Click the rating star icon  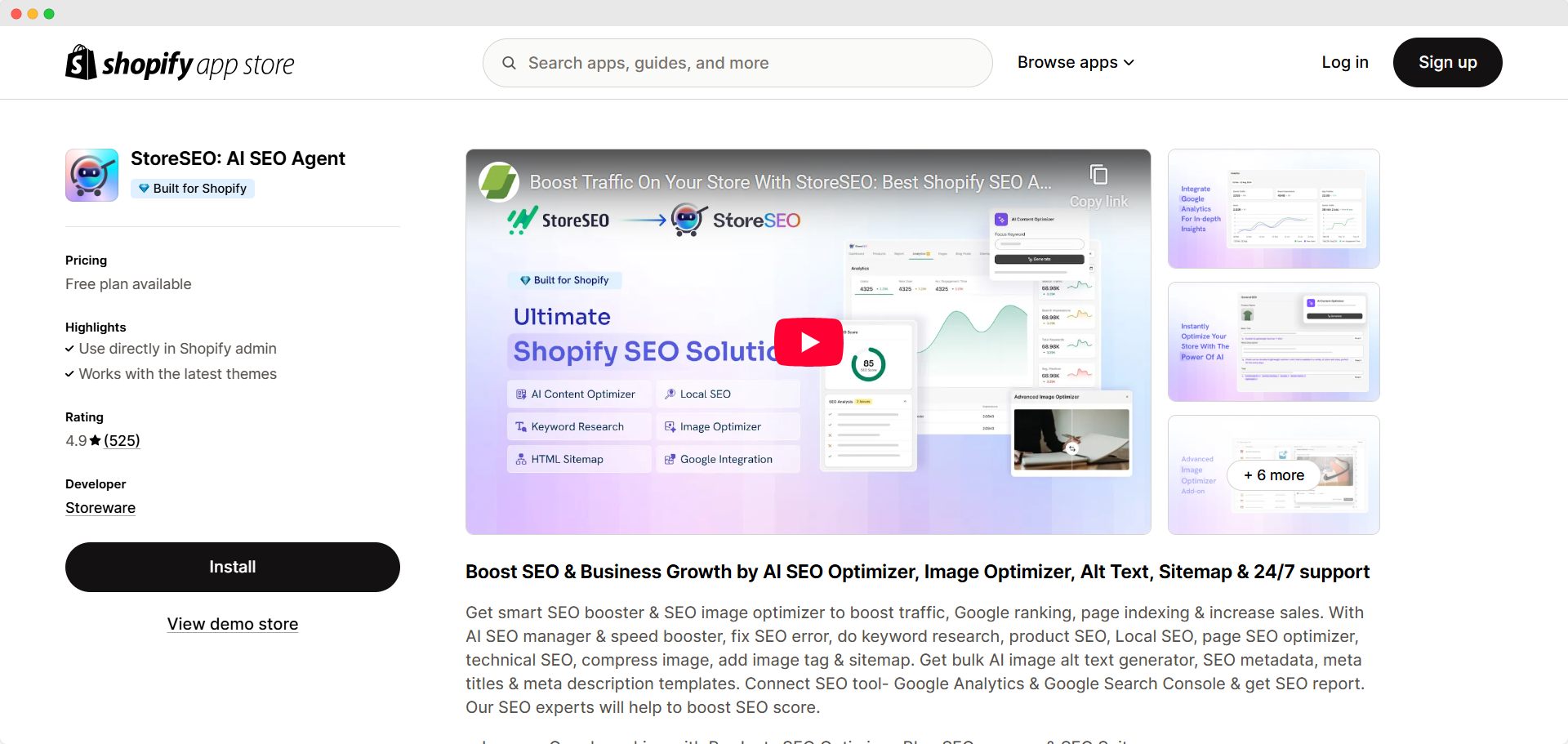[x=96, y=441]
